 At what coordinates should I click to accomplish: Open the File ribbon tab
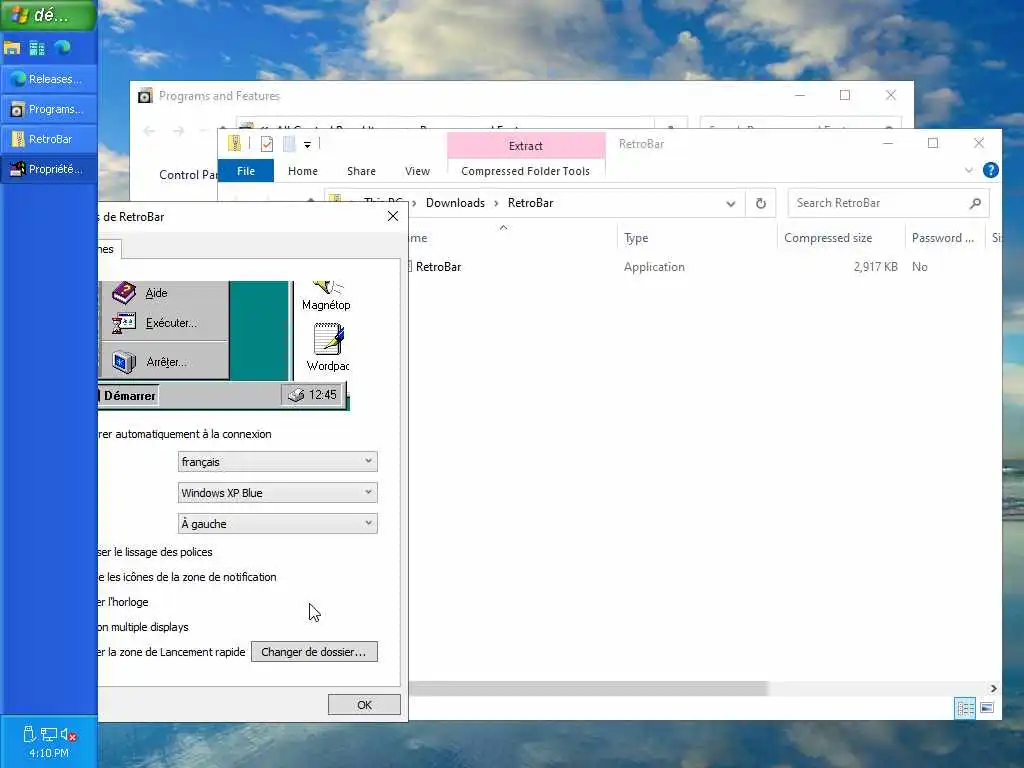[246, 171]
